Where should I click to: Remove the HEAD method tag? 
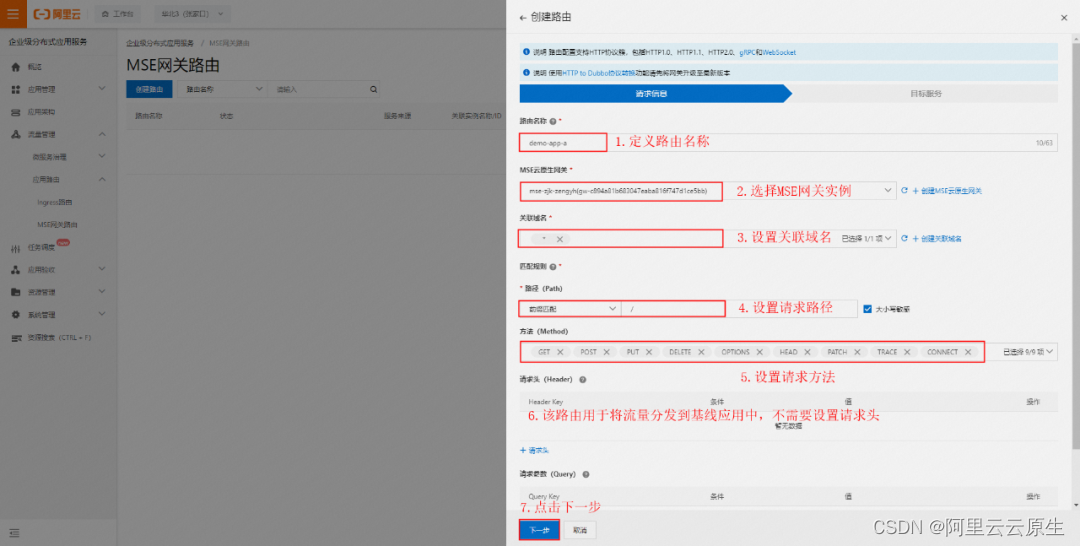pos(807,352)
